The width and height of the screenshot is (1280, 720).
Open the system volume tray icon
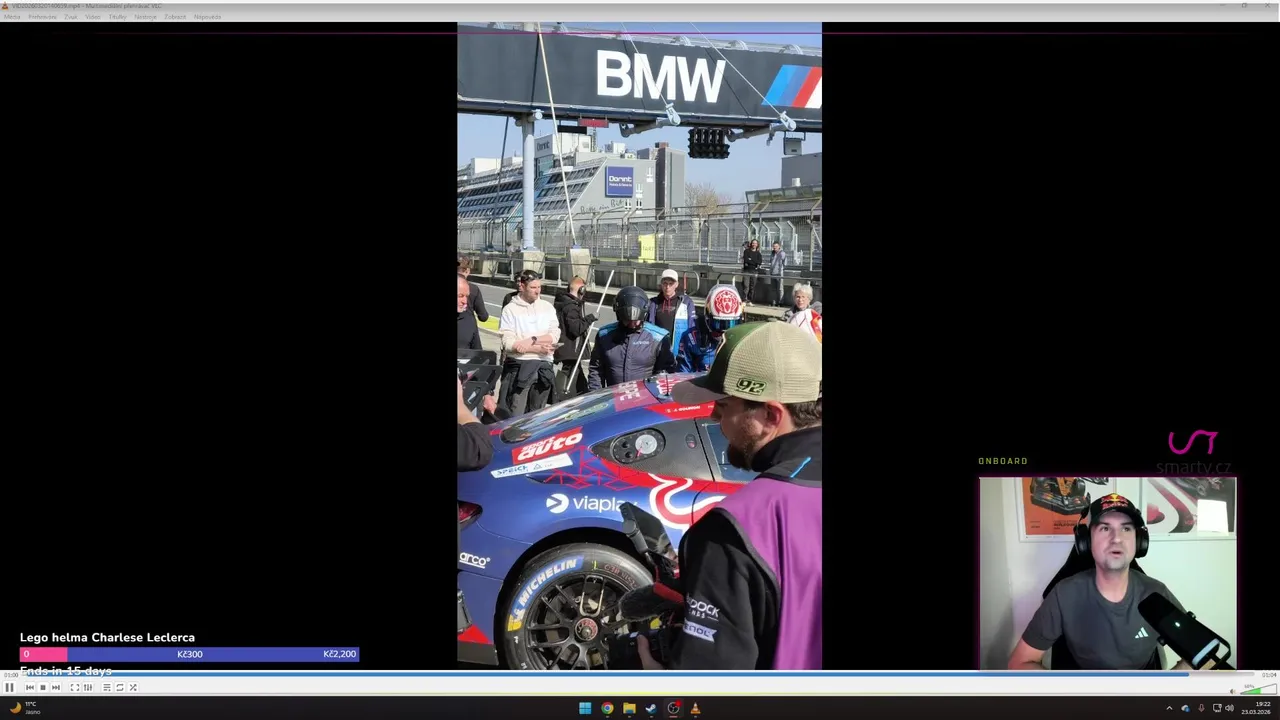(1229, 708)
